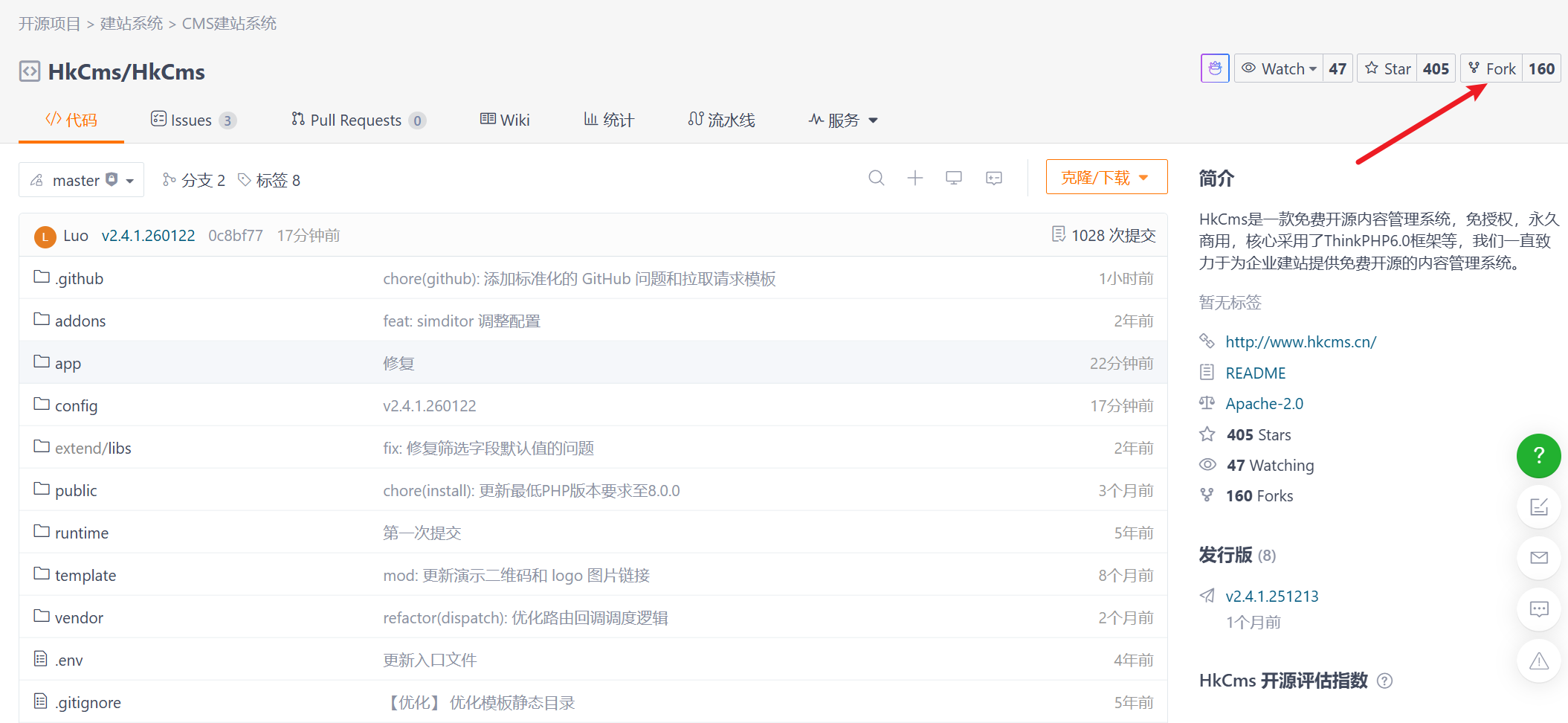
Task: Click the chat bubble icon on right sidebar
Action: (1538, 609)
